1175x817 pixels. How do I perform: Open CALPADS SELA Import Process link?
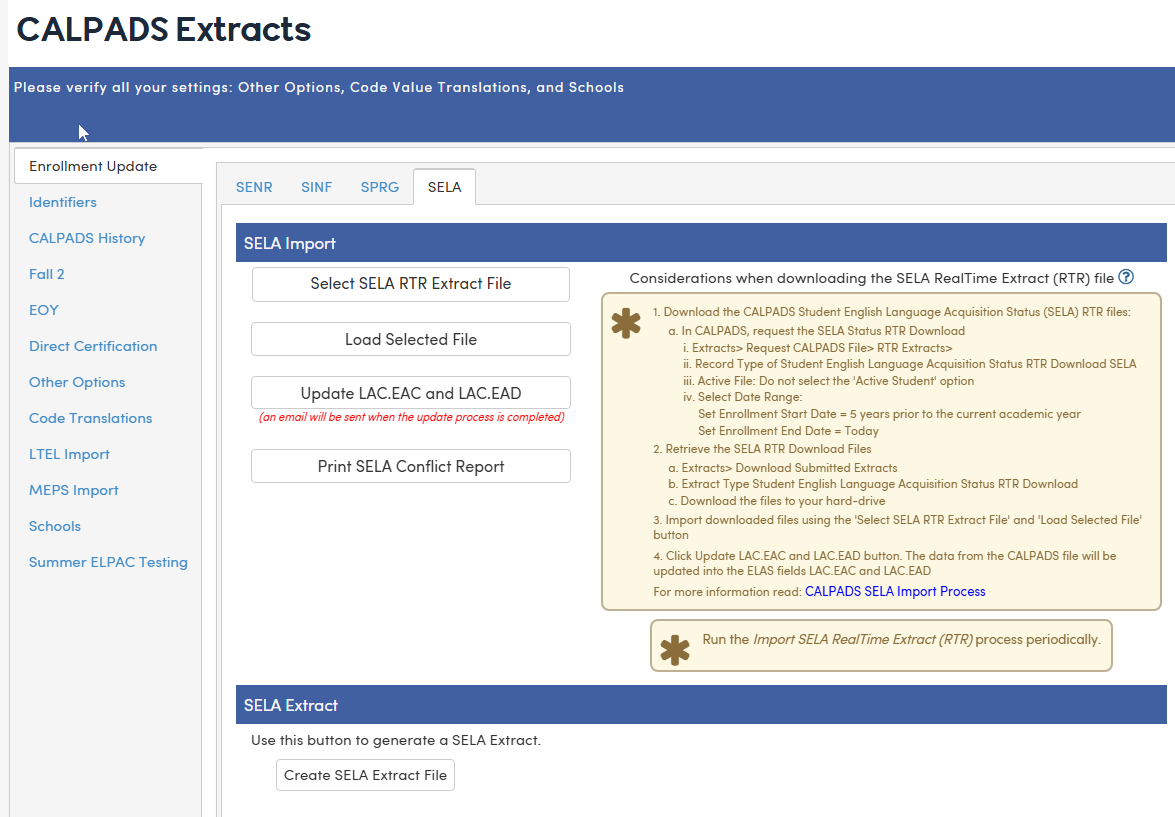click(895, 591)
